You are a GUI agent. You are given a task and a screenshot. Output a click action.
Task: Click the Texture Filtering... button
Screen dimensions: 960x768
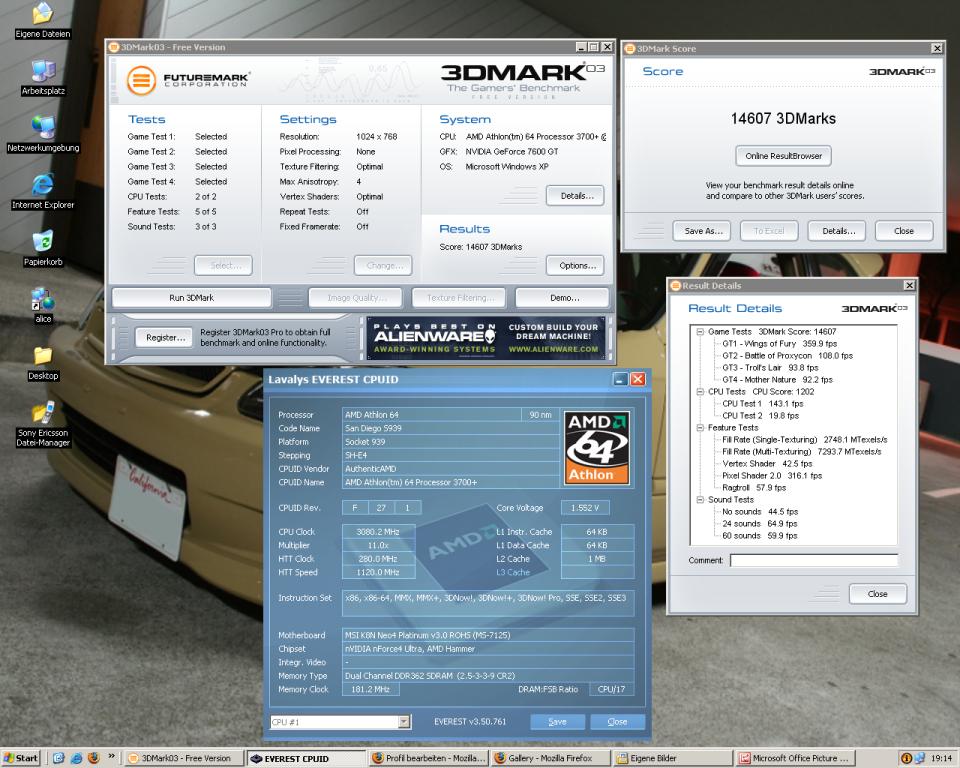point(459,298)
